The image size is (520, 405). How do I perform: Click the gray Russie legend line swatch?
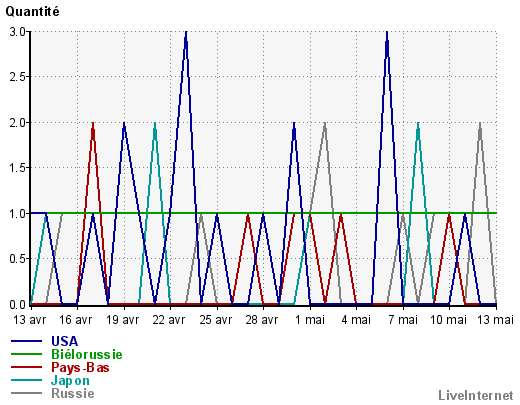tap(27, 393)
